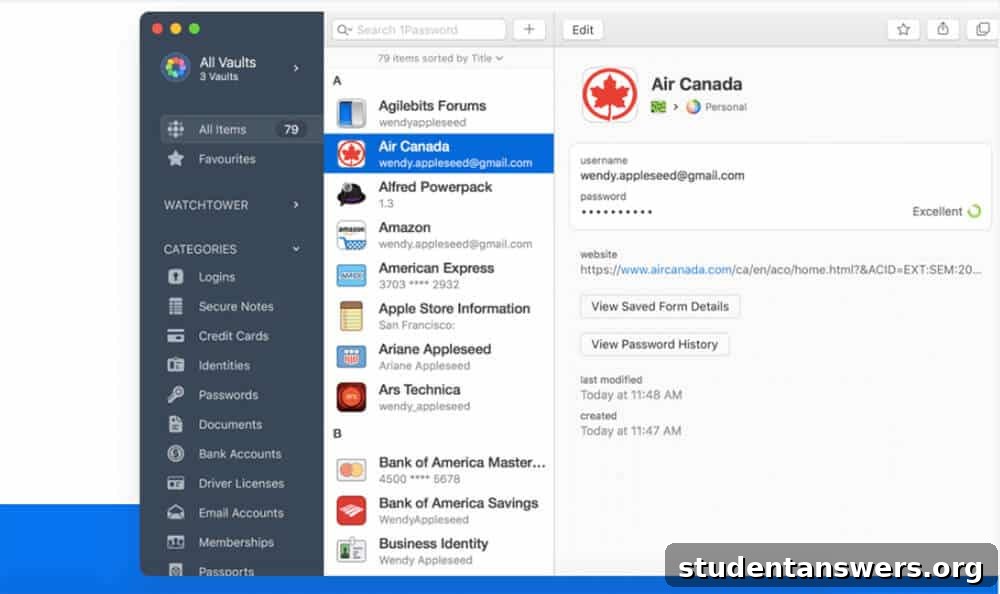Click the copy windows toolbar icon
1000x594 pixels.
point(983,29)
